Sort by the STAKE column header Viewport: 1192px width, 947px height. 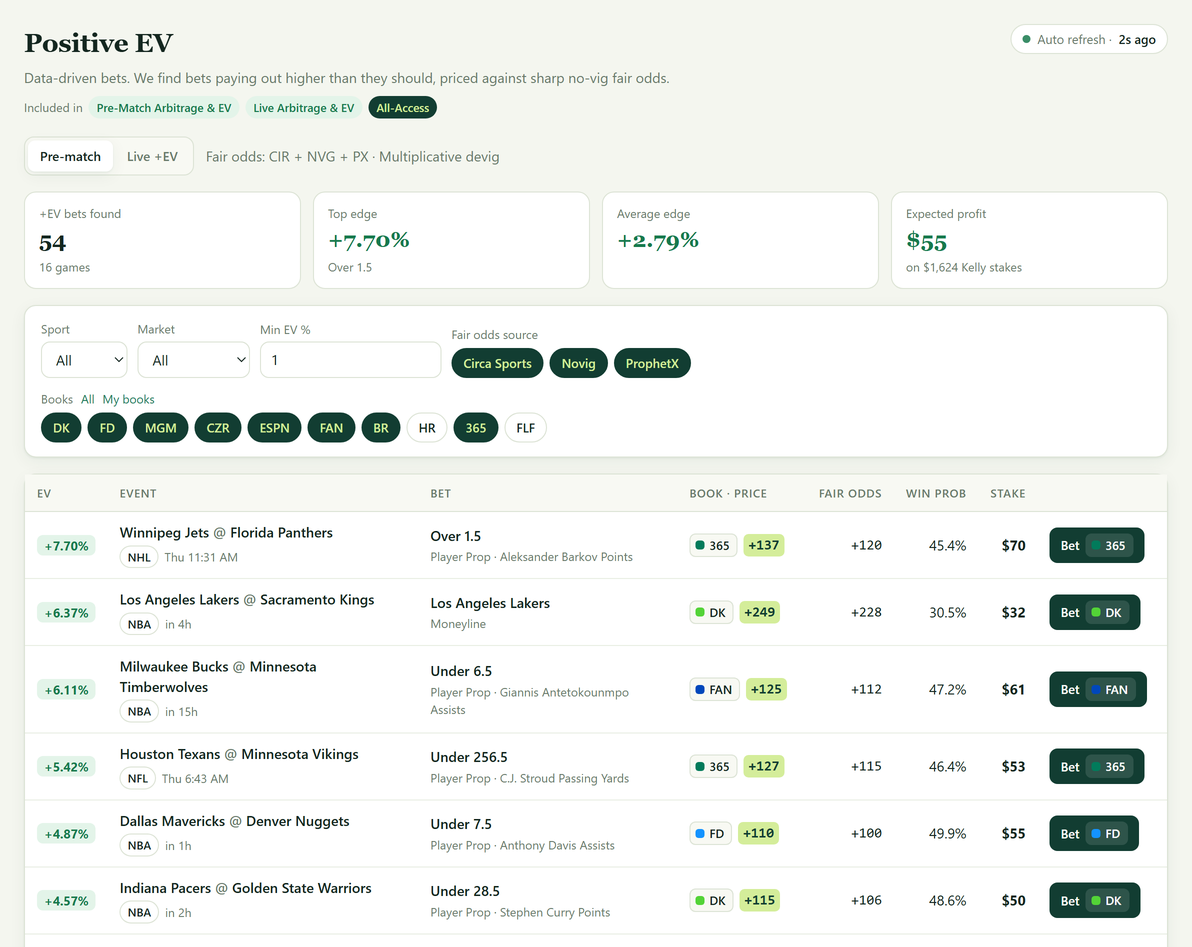click(1007, 493)
